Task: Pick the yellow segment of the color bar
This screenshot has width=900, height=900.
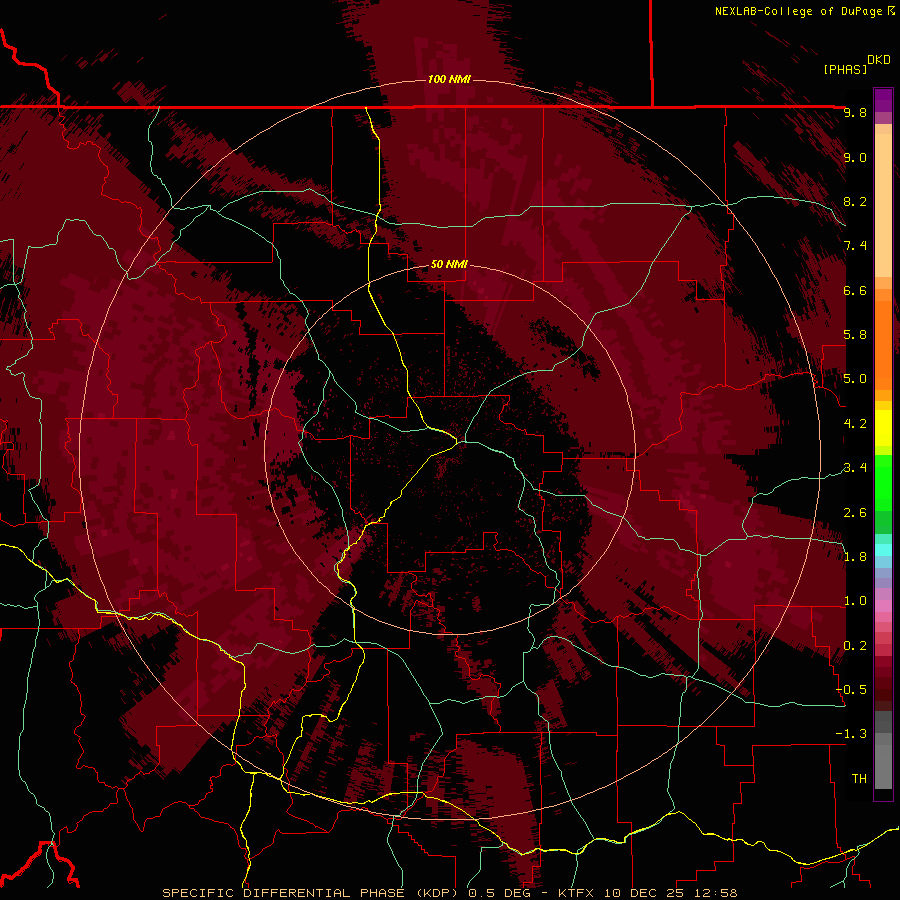Action: click(883, 428)
